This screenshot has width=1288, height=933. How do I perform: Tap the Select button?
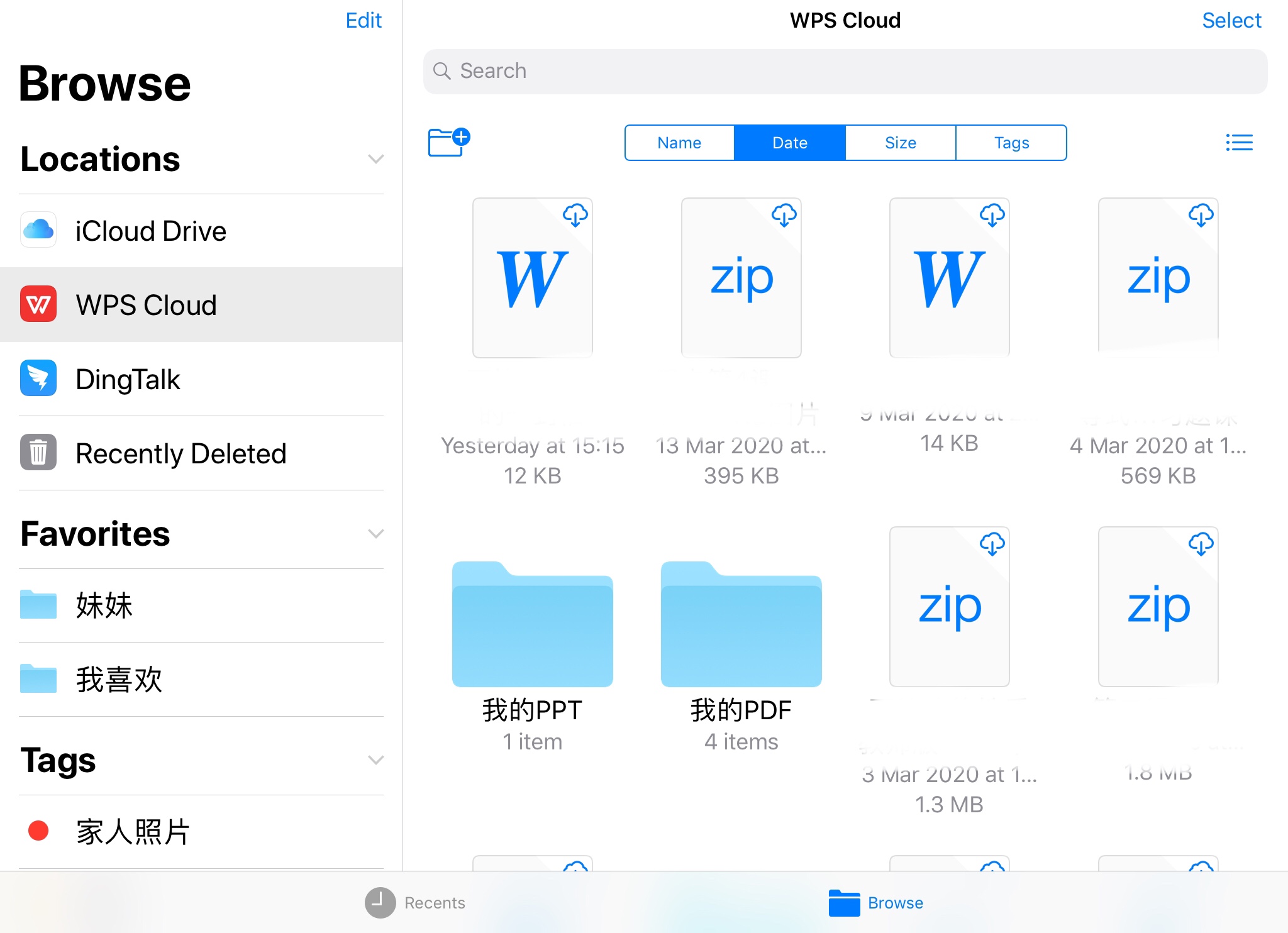tap(1231, 20)
